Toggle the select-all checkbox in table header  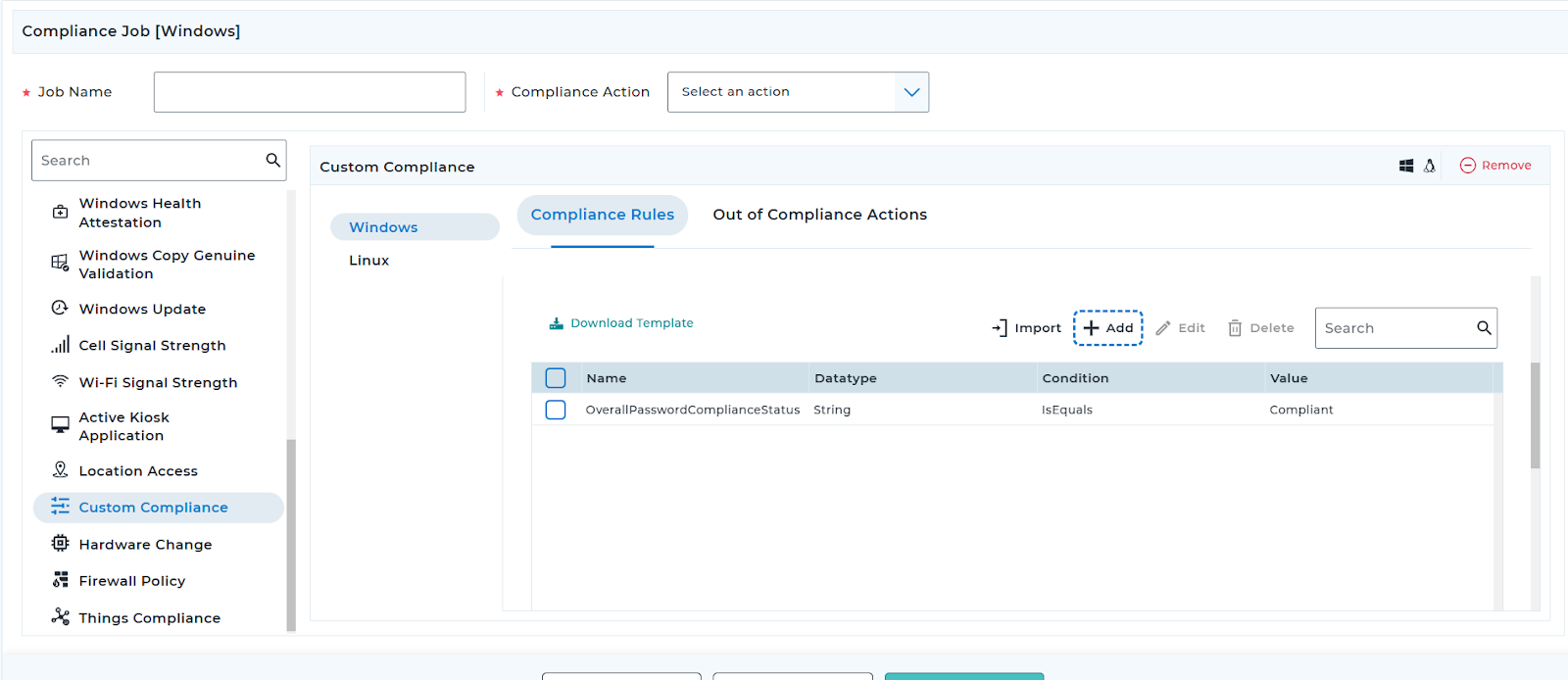tap(556, 378)
